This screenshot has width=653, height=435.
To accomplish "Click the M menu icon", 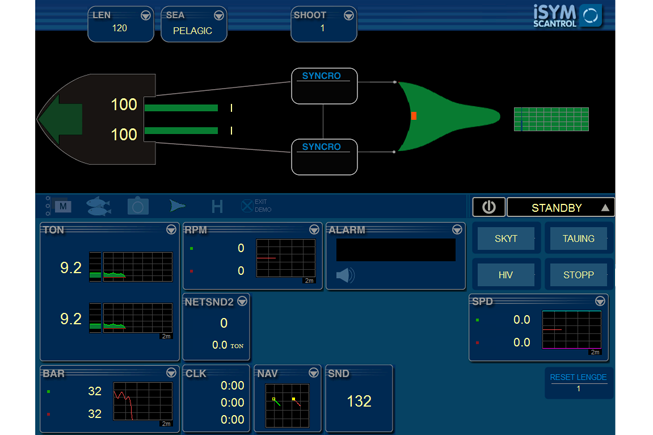I will (x=60, y=206).
